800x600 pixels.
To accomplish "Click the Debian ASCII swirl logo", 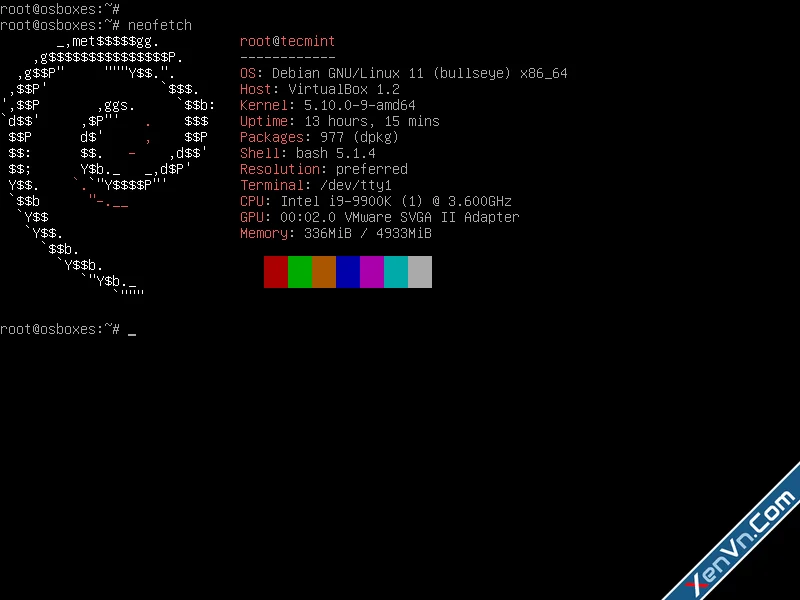I will coord(109,165).
